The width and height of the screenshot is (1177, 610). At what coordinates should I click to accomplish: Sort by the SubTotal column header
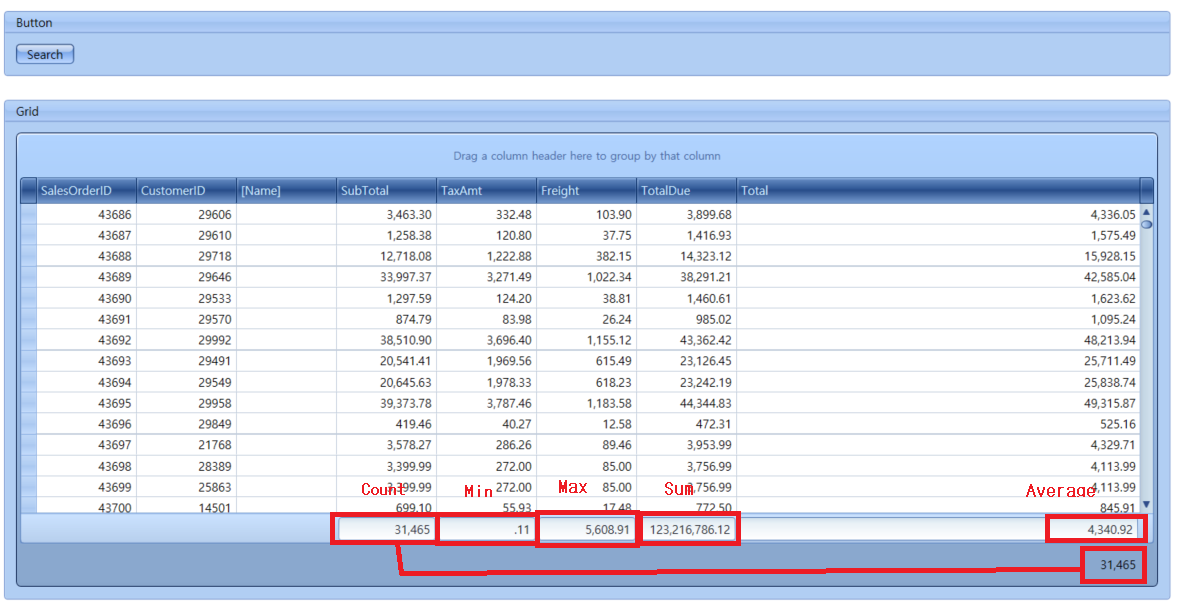click(x=385, y=190)
